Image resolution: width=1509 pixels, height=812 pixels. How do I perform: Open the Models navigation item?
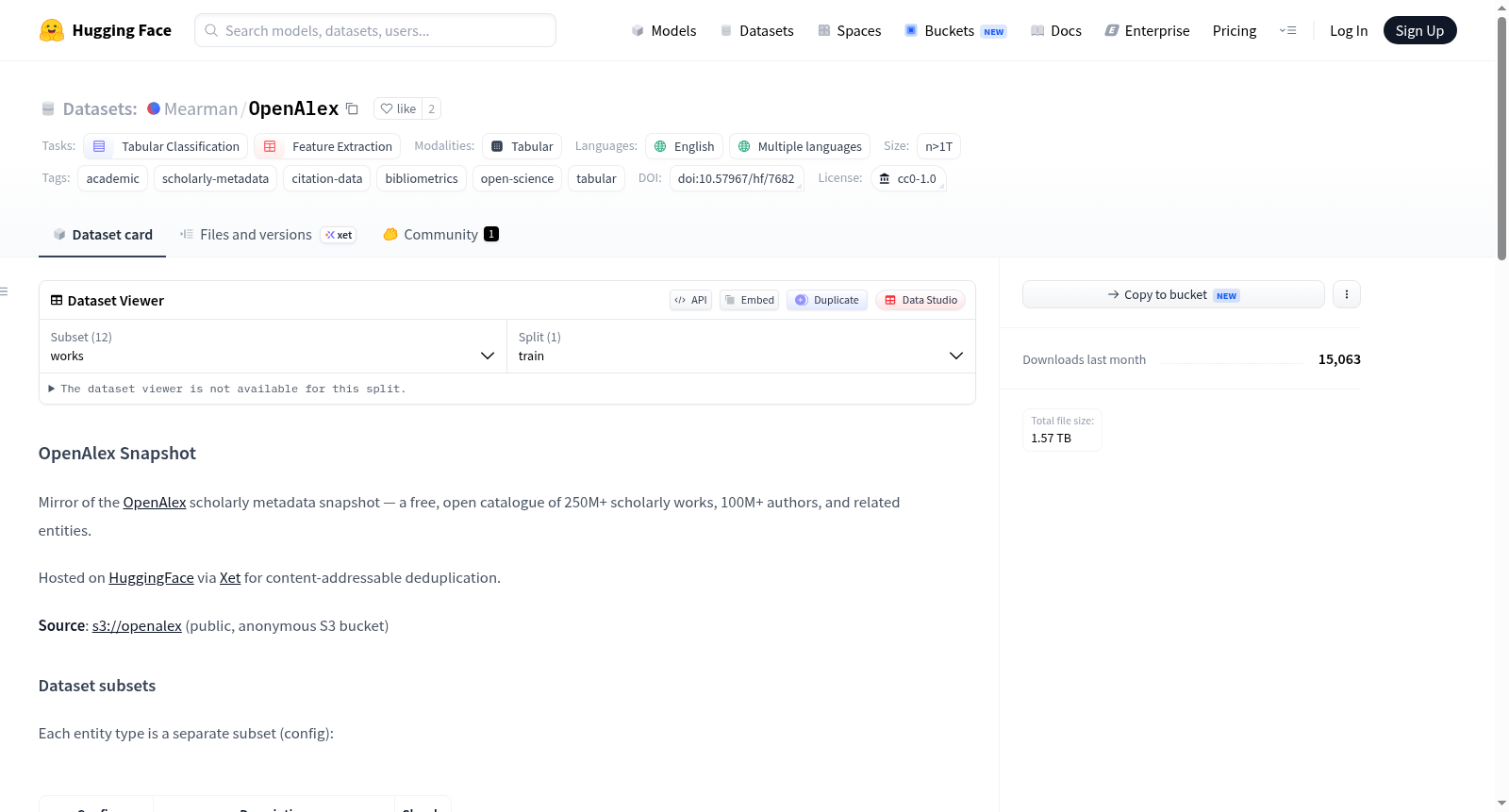pos(664,30)
